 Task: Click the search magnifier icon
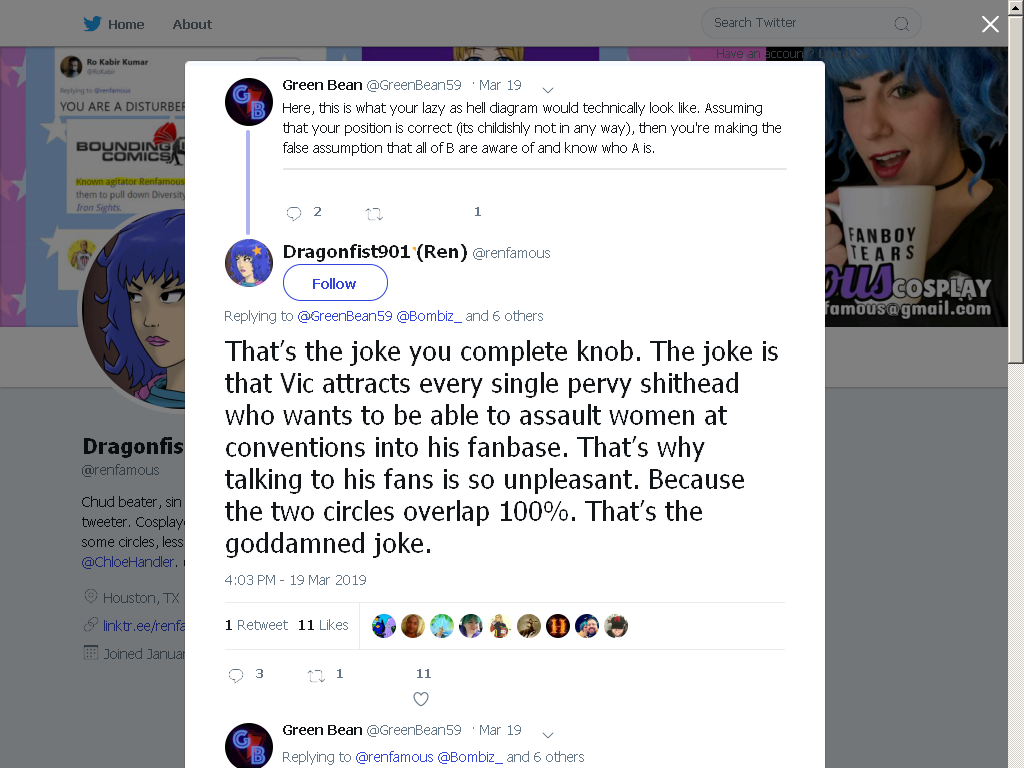click(902, 24)
